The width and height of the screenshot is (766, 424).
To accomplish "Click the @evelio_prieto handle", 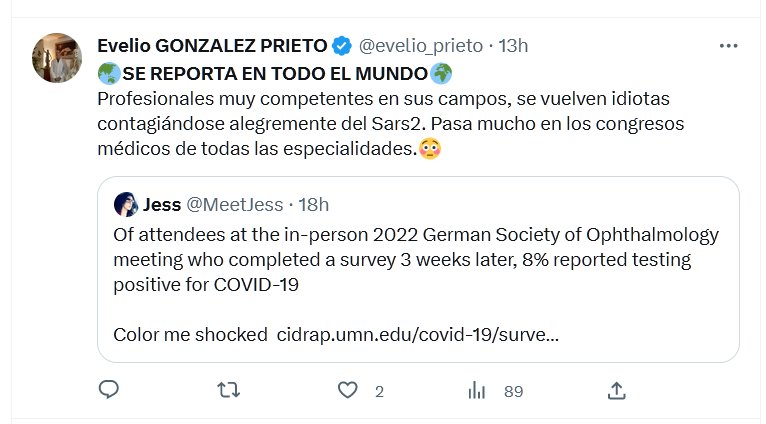I will [420, 46].
